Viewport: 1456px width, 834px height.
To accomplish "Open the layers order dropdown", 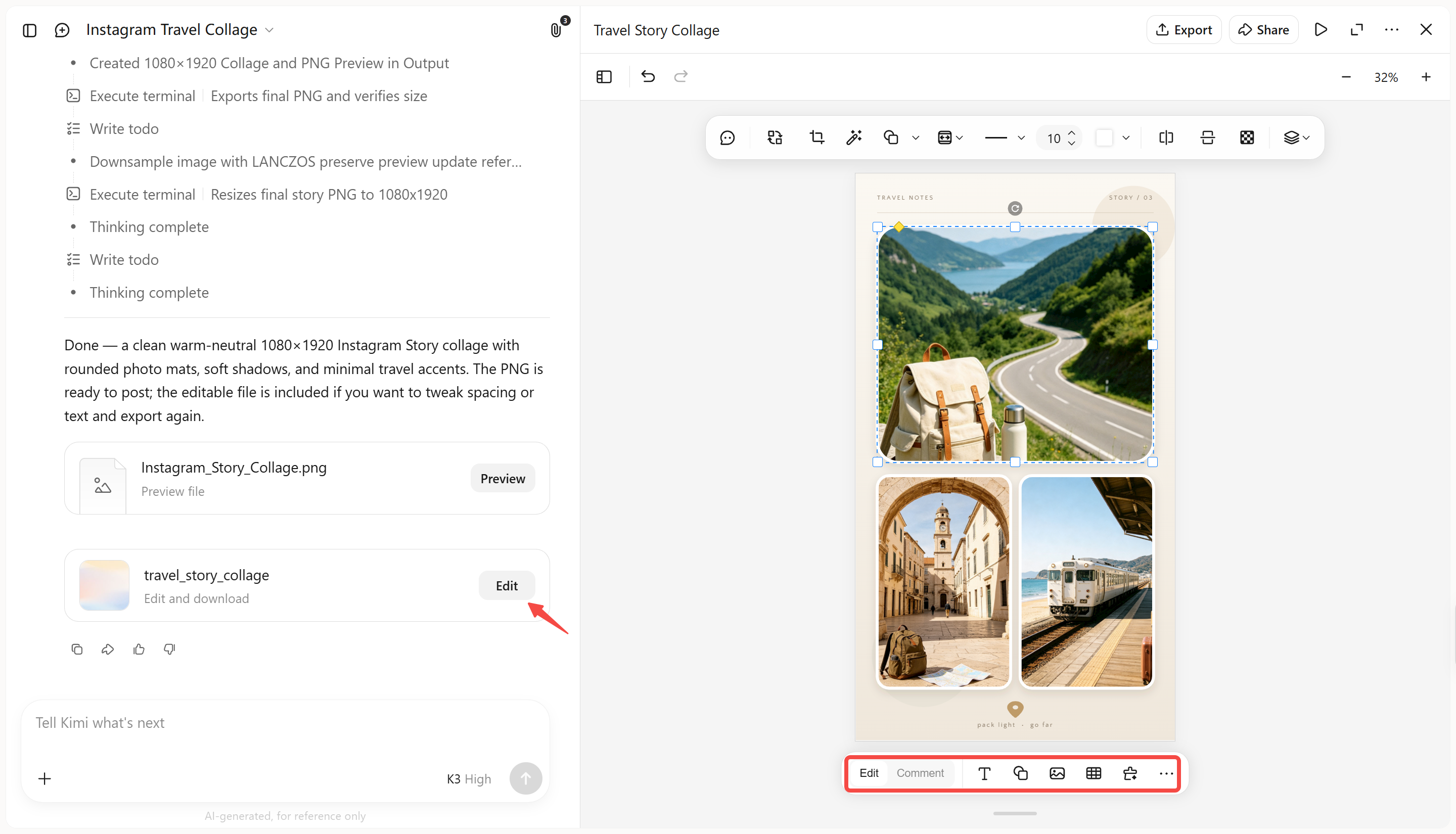I will (1297, 137).
